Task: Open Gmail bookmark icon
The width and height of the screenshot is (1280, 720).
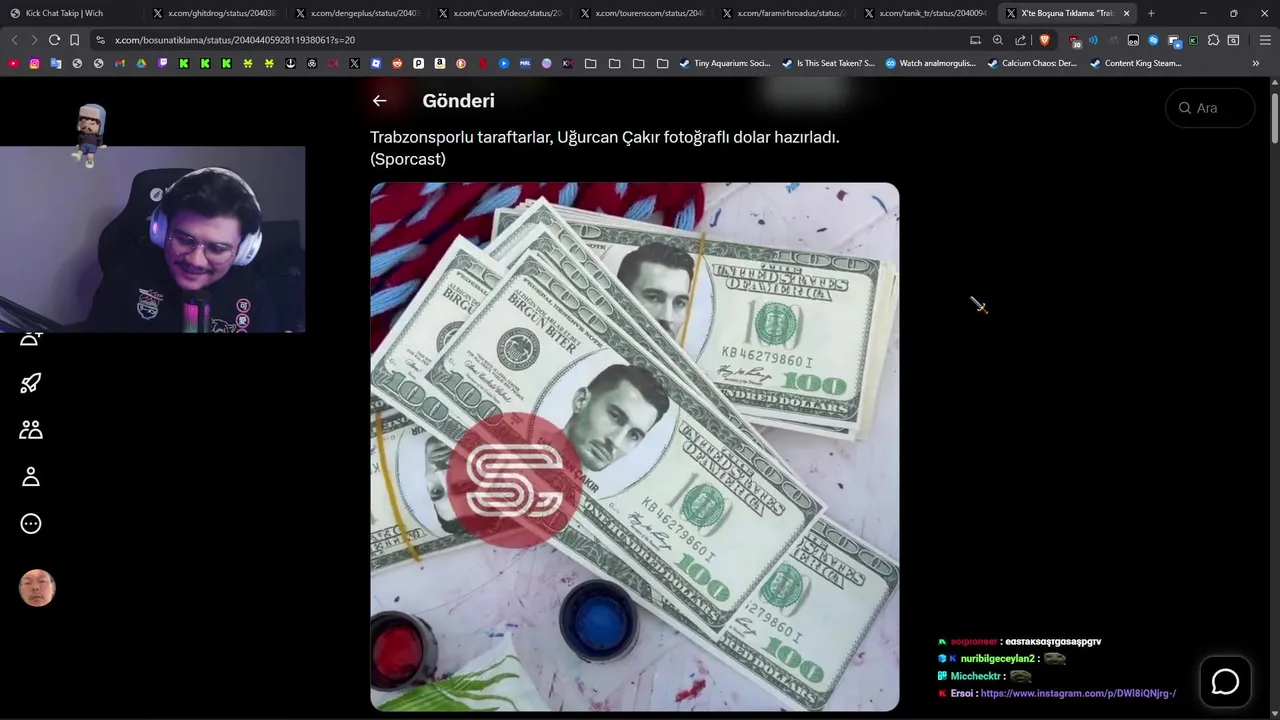Action: click(119, 63)
